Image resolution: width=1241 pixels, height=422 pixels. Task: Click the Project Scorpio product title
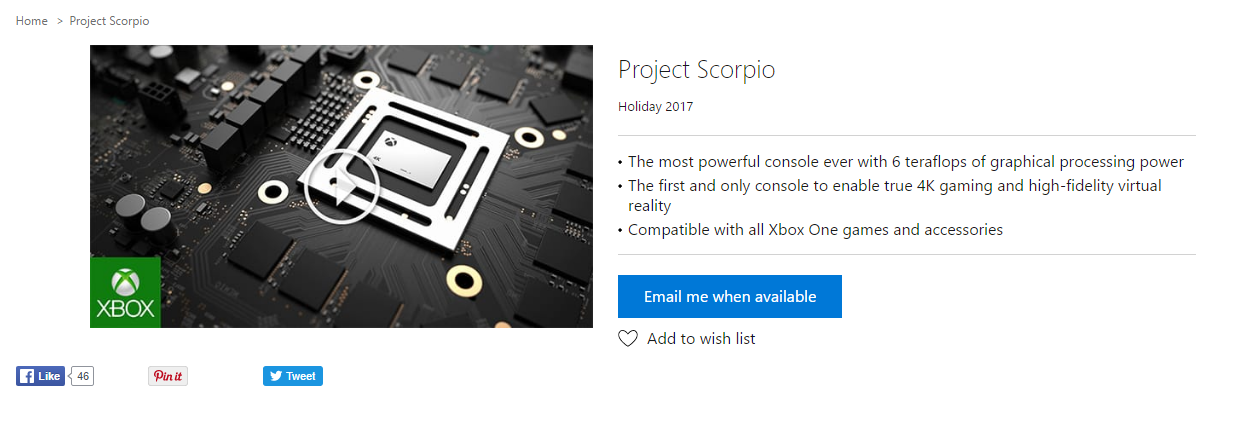[697, 69]
